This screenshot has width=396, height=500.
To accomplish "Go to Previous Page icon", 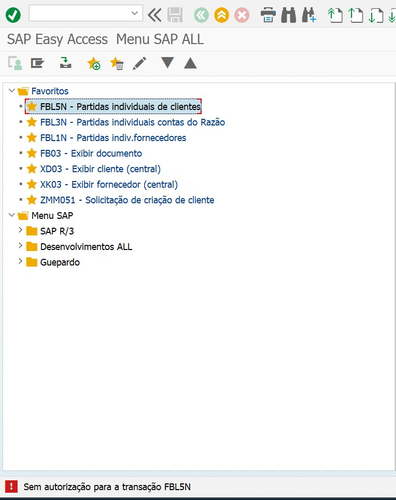I will 355,15.
